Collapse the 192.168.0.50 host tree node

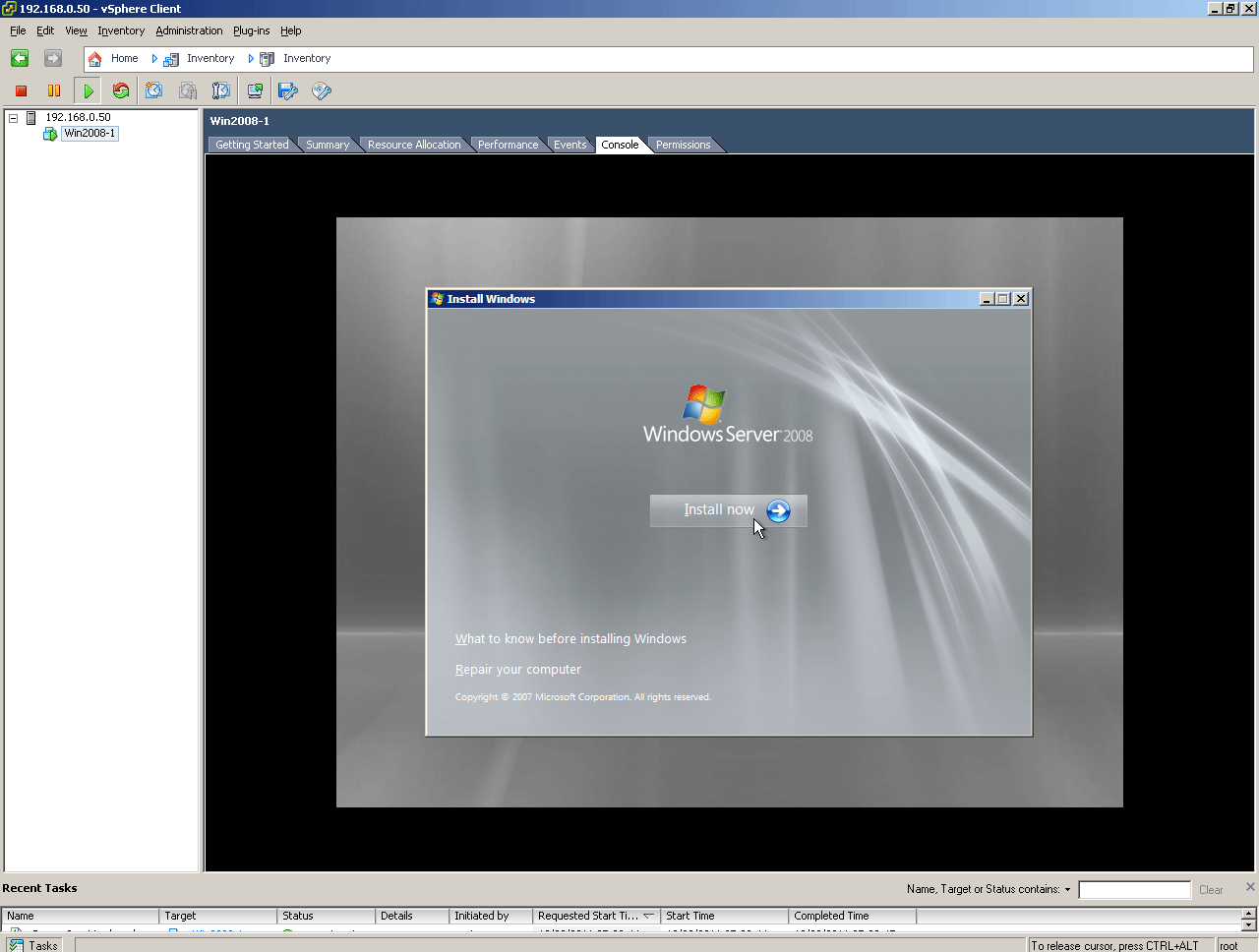click(x=14, y=118)
